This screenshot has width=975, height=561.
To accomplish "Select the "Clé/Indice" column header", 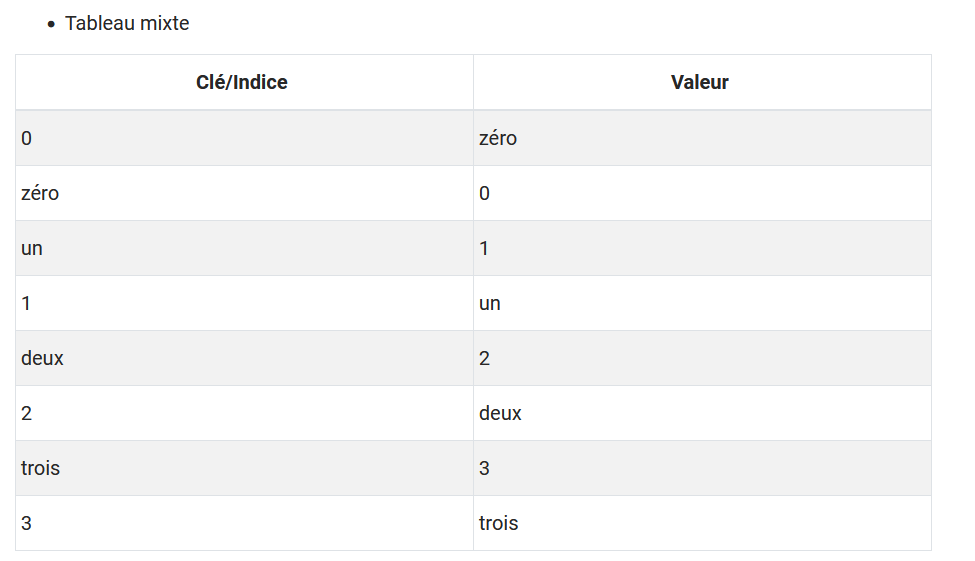I will click(242, 83).
